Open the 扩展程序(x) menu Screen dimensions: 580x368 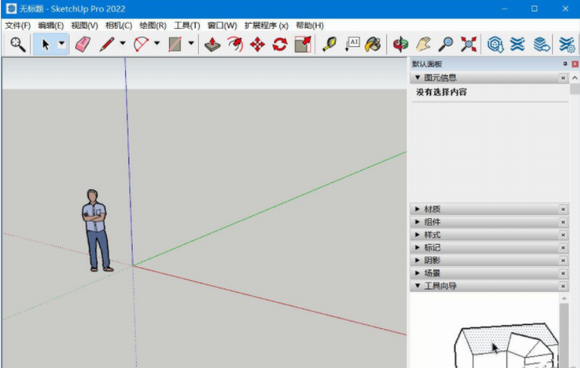pyautogui.click(x=266, y=26)
